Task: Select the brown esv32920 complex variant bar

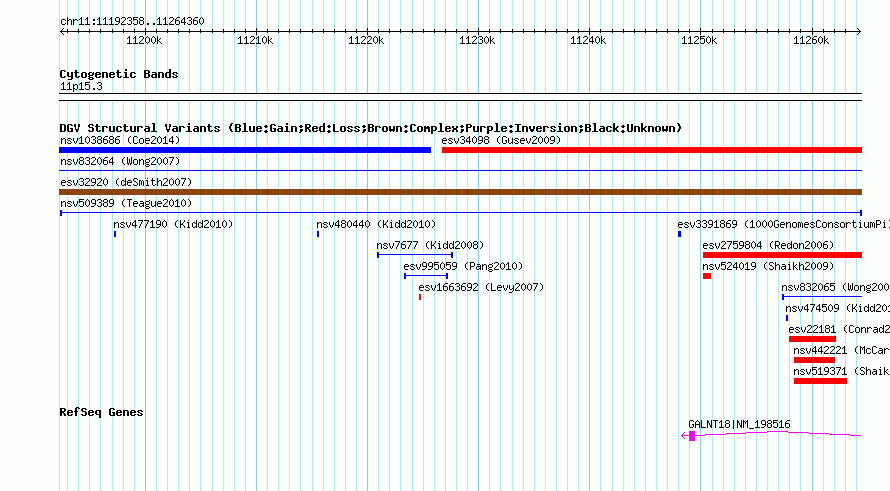Action: [460, 192]
